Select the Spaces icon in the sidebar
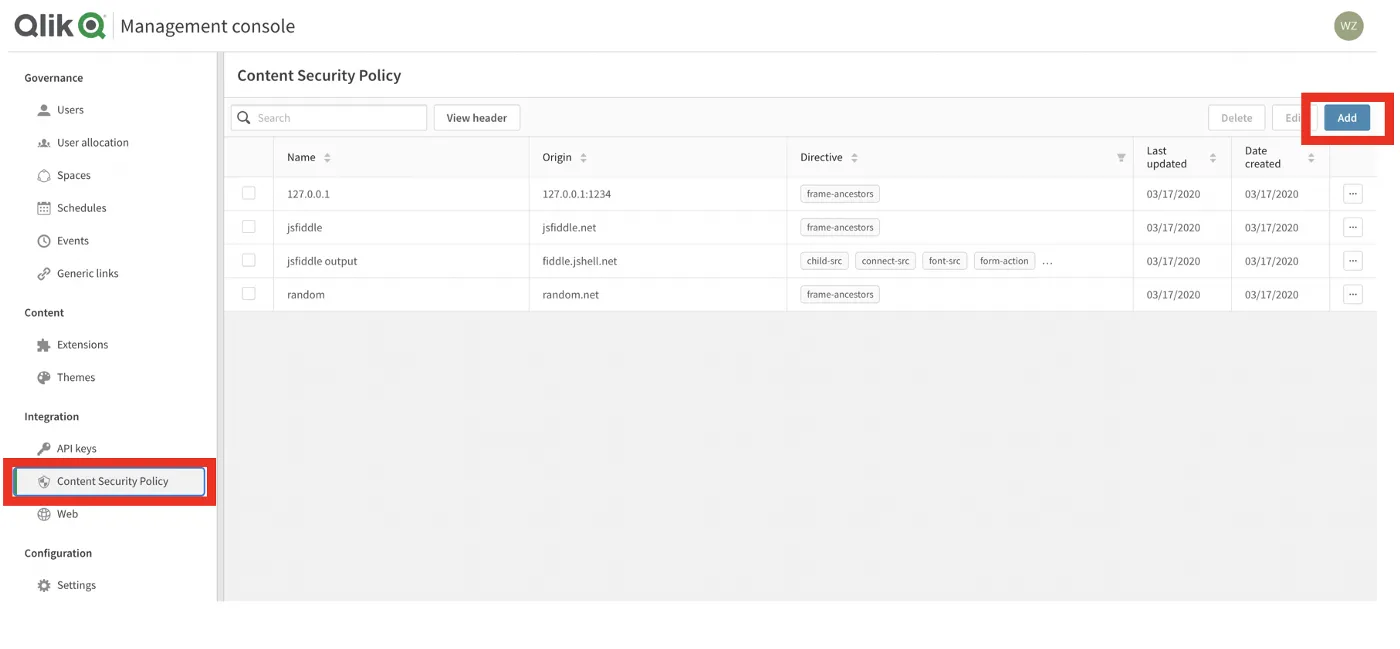The height and width of the screenshot is (649, 1400). tap(43, 175)
